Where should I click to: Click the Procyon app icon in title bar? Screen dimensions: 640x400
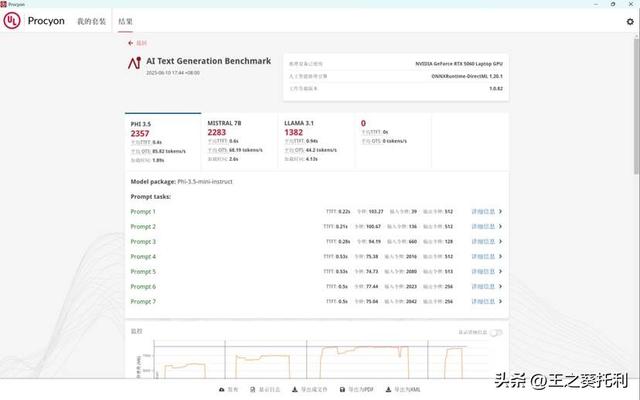pos(3,4)
